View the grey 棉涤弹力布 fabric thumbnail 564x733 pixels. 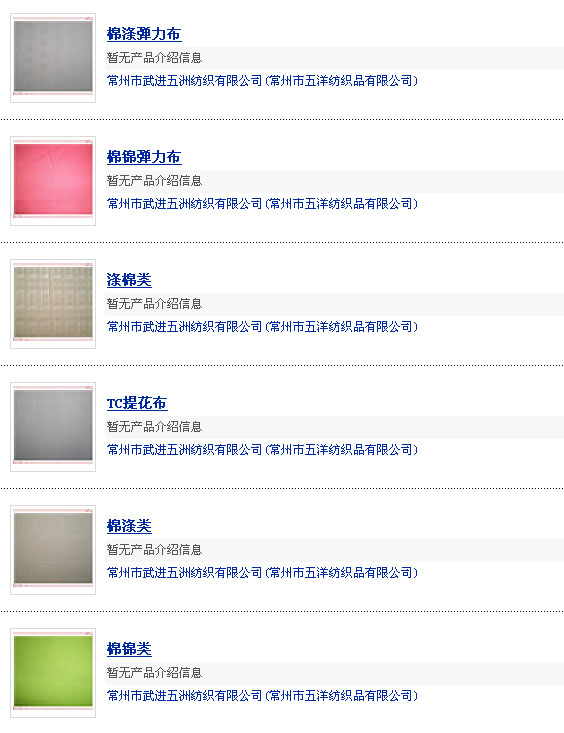pyautogui.click(x=53, y=58)
